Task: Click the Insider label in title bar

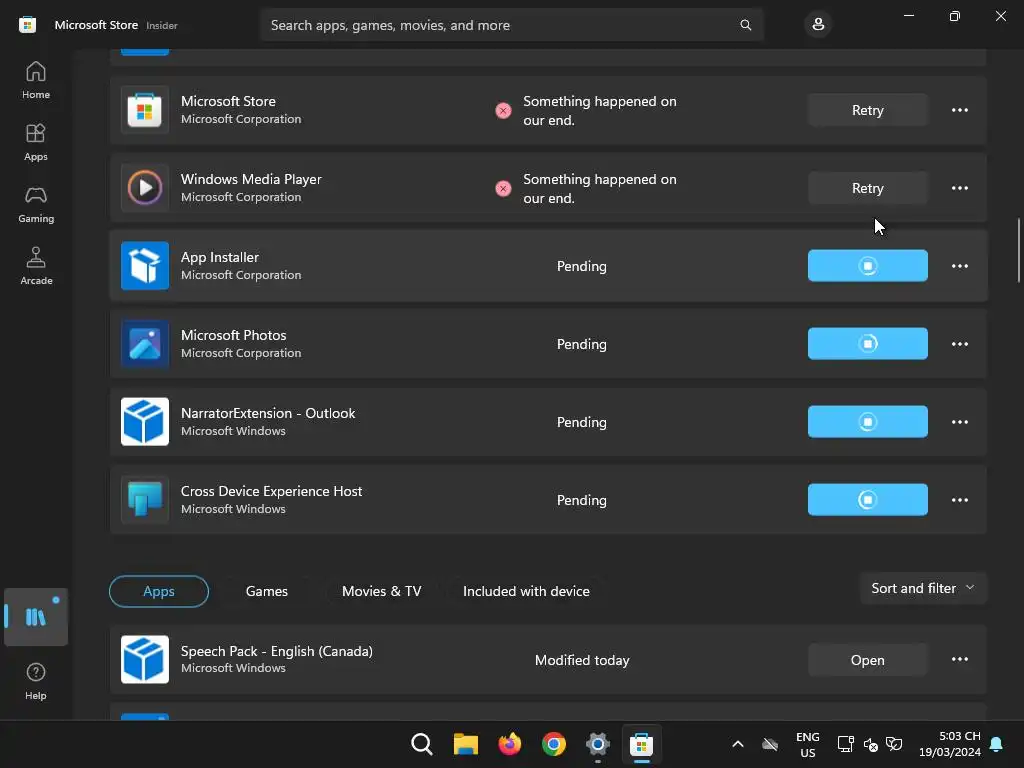Action: tap(161, 25)
